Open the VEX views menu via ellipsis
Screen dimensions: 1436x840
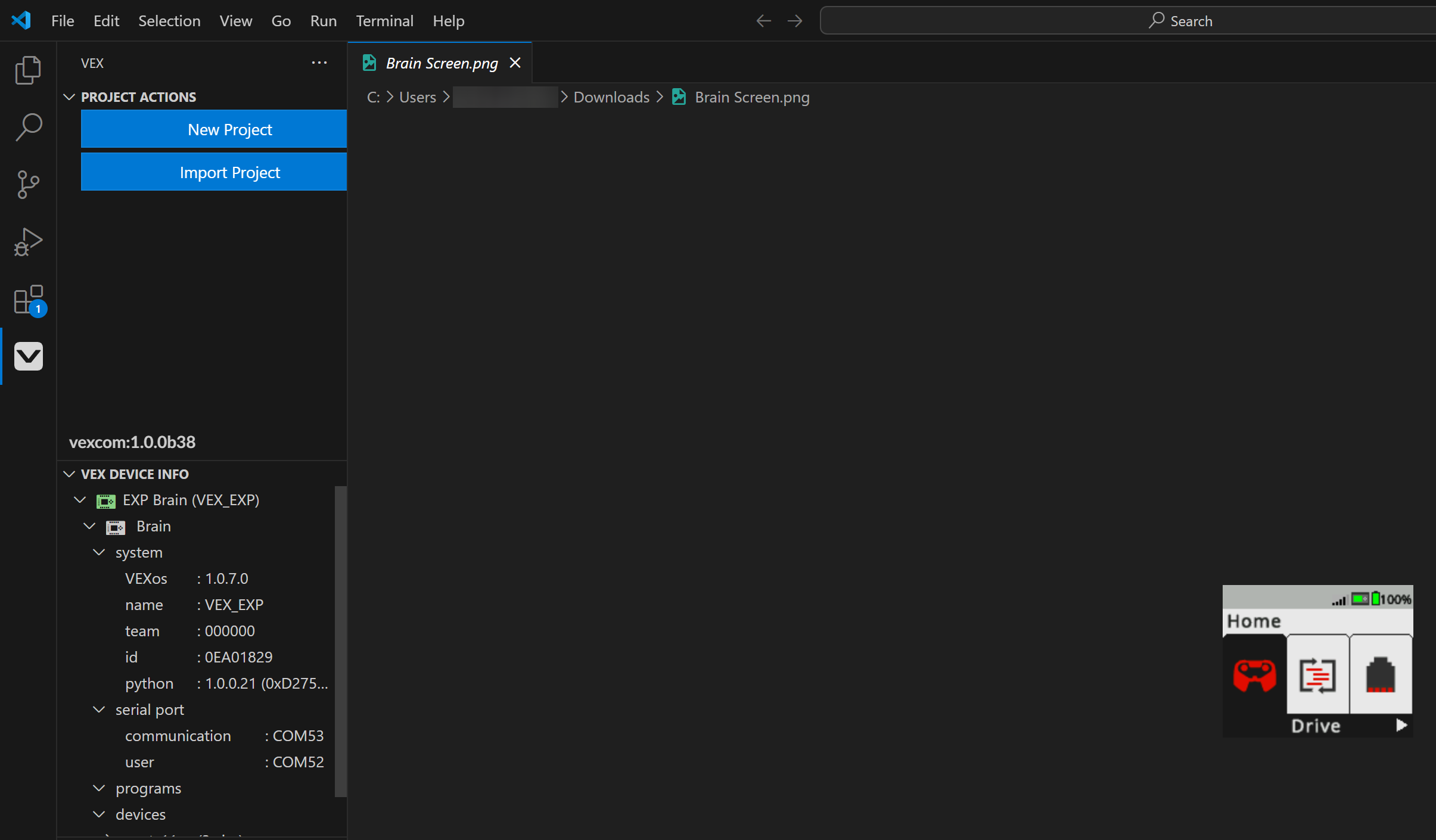point(319,63)
